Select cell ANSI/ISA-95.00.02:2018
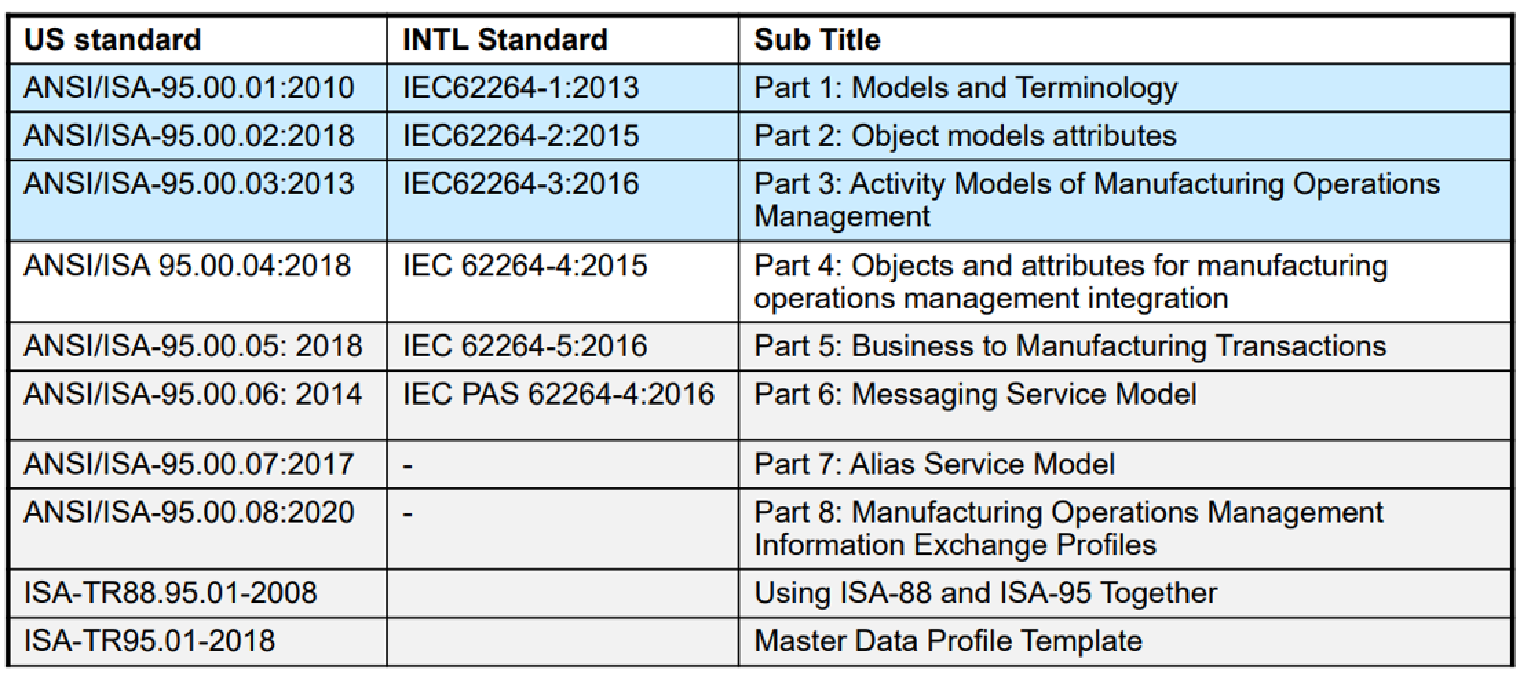Viewport: 1520px width, 673px height. (x=198, y=135)
